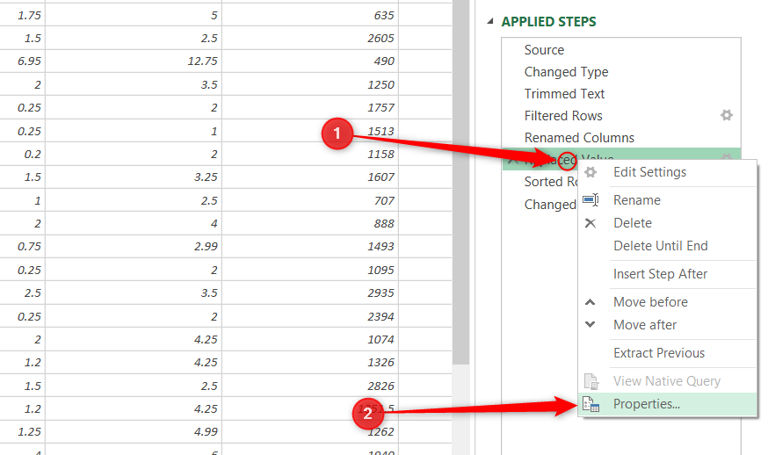
Task: Select the Filtered Rows step
Action: click(563, 116)
